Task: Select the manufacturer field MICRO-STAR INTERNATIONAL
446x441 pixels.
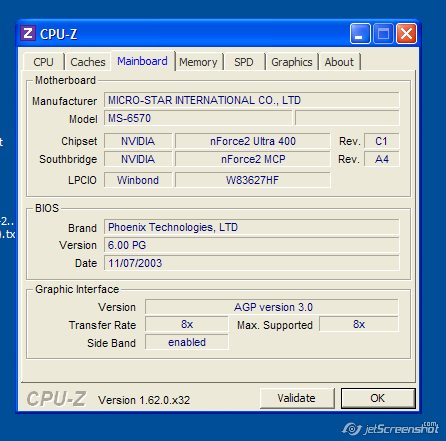Action: point(251,100)
